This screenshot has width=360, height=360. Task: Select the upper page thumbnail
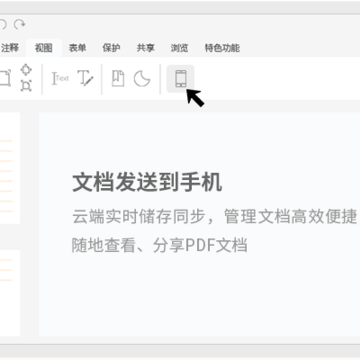point(10,168)
